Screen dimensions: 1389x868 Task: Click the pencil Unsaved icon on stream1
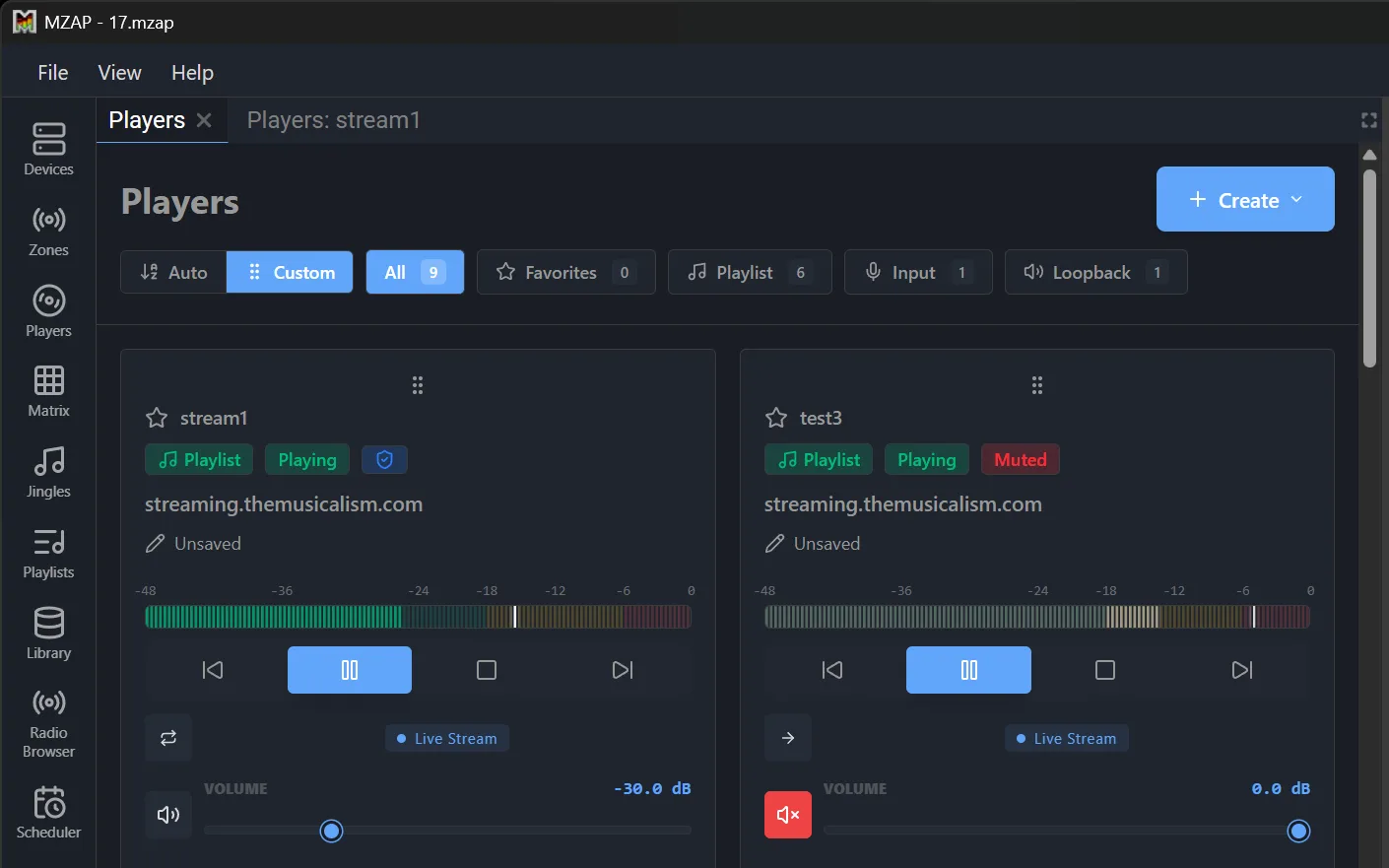(x=155, y=544)
